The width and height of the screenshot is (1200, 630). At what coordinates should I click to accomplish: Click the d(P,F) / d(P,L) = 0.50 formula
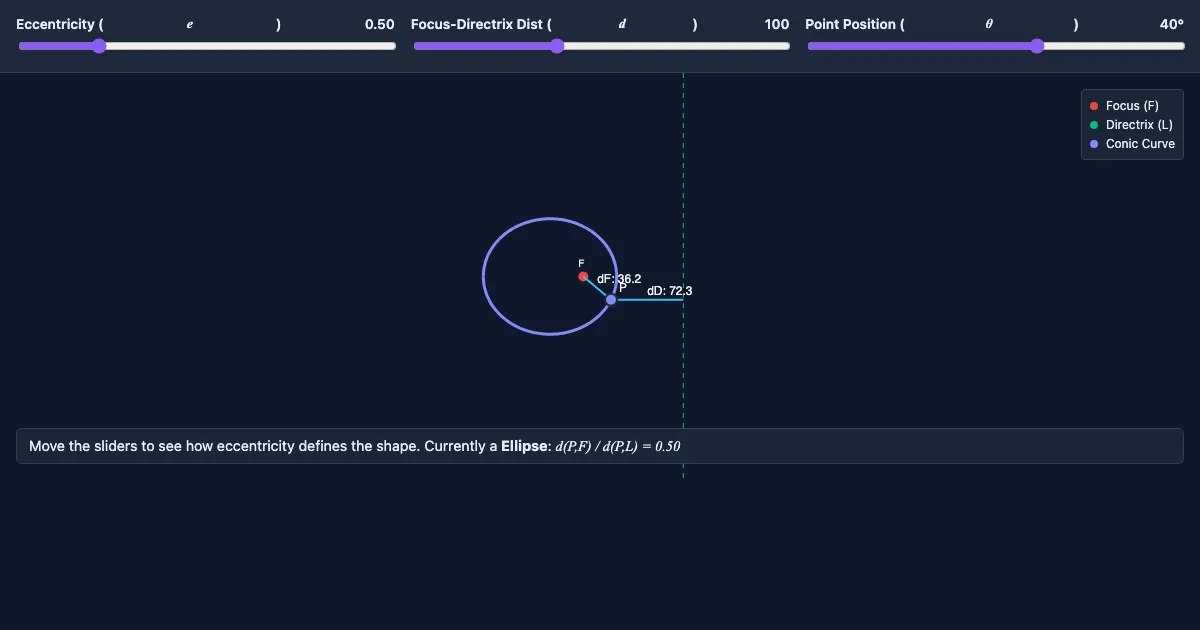coord(618,446)
